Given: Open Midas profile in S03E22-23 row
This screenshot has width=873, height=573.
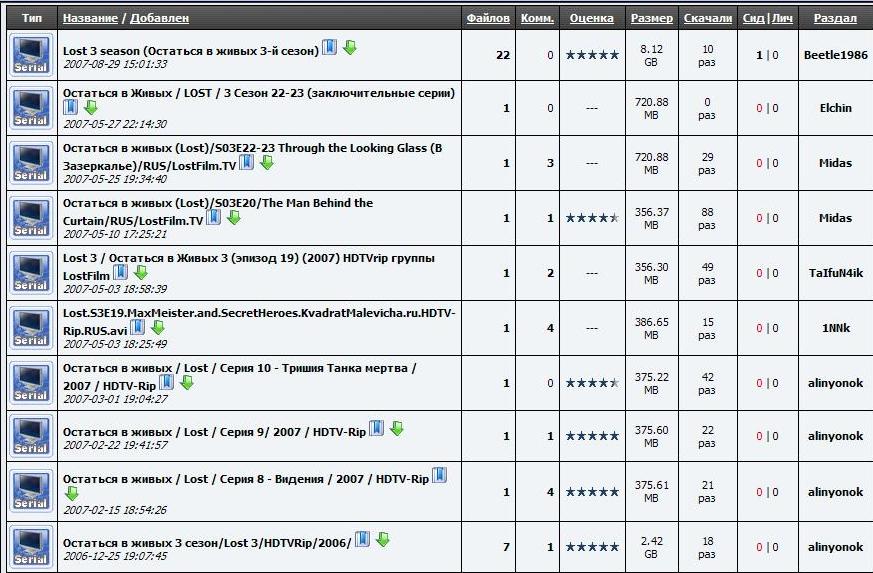Looking at the screenshot, I should (835, 163).
